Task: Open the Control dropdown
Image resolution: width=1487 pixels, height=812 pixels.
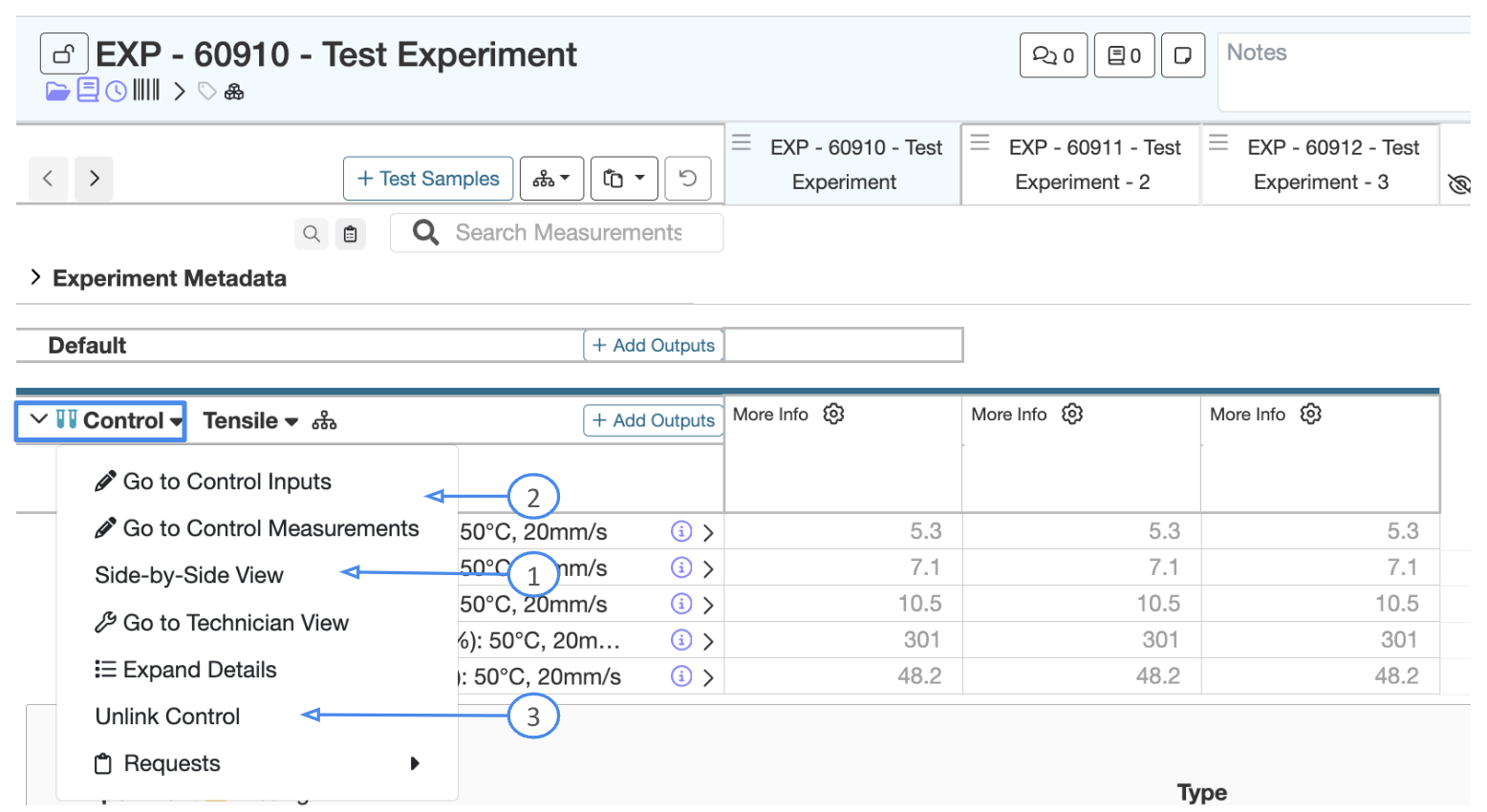Action: pos(100,420)
